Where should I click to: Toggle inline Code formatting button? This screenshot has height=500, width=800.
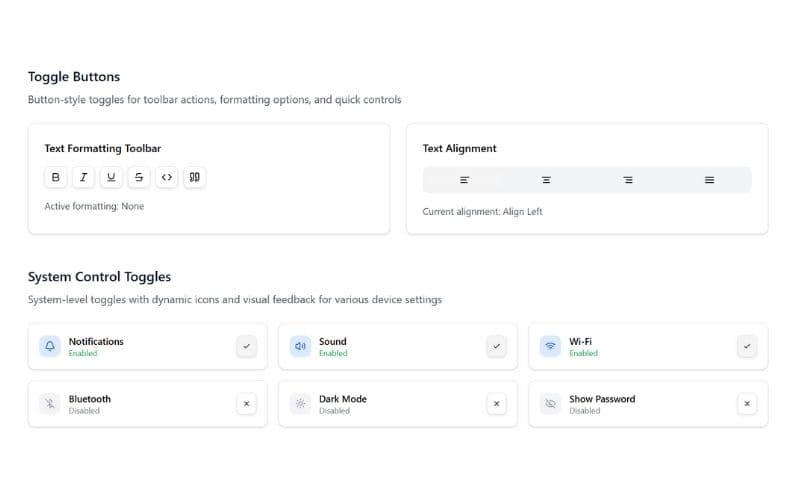point(167,177)
